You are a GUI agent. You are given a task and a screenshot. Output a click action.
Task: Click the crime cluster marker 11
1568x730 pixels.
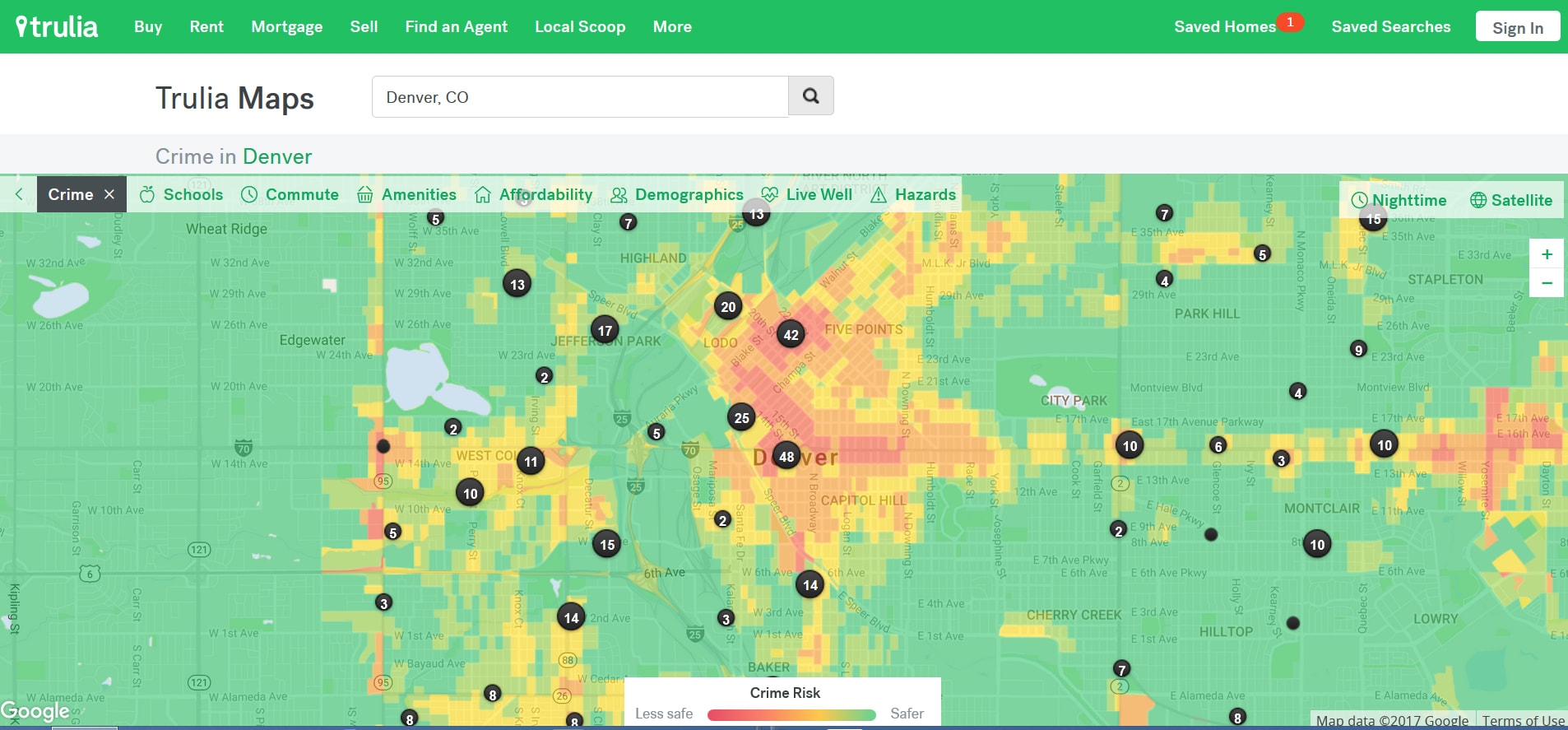pyautogui.click(x=531, y=462)
